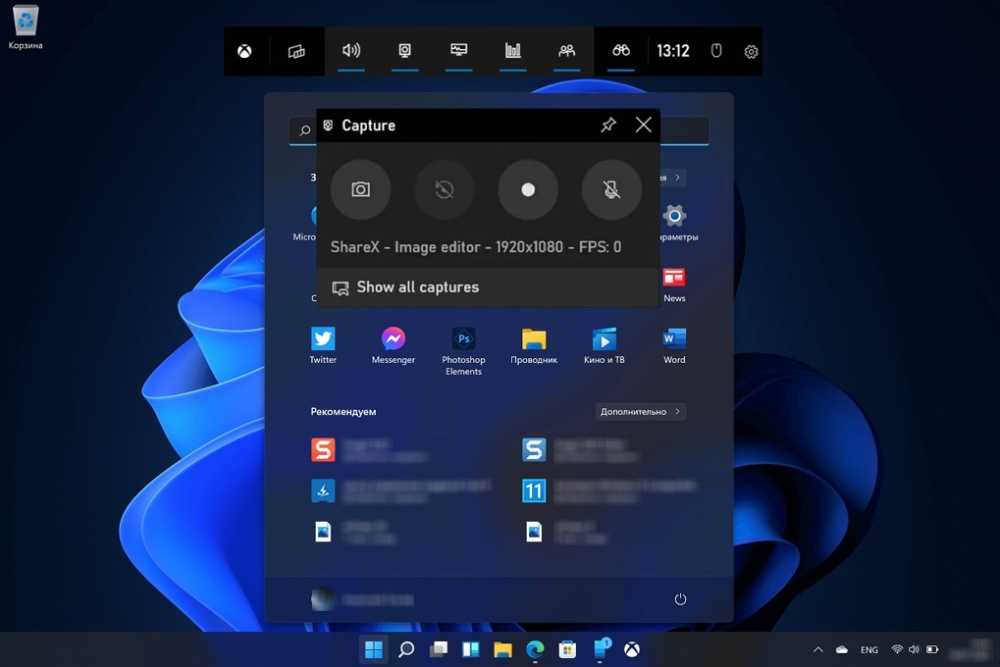Pin the Capture widget
Screen dimensions: 1000x667
click(608, 125)
